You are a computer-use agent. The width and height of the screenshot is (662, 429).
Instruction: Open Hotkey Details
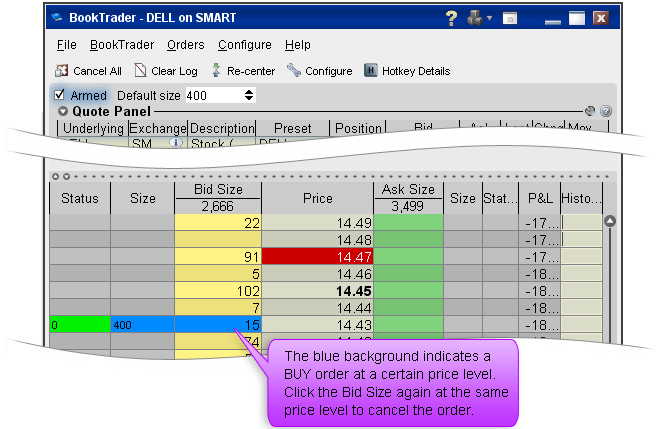tap(407, 71)
